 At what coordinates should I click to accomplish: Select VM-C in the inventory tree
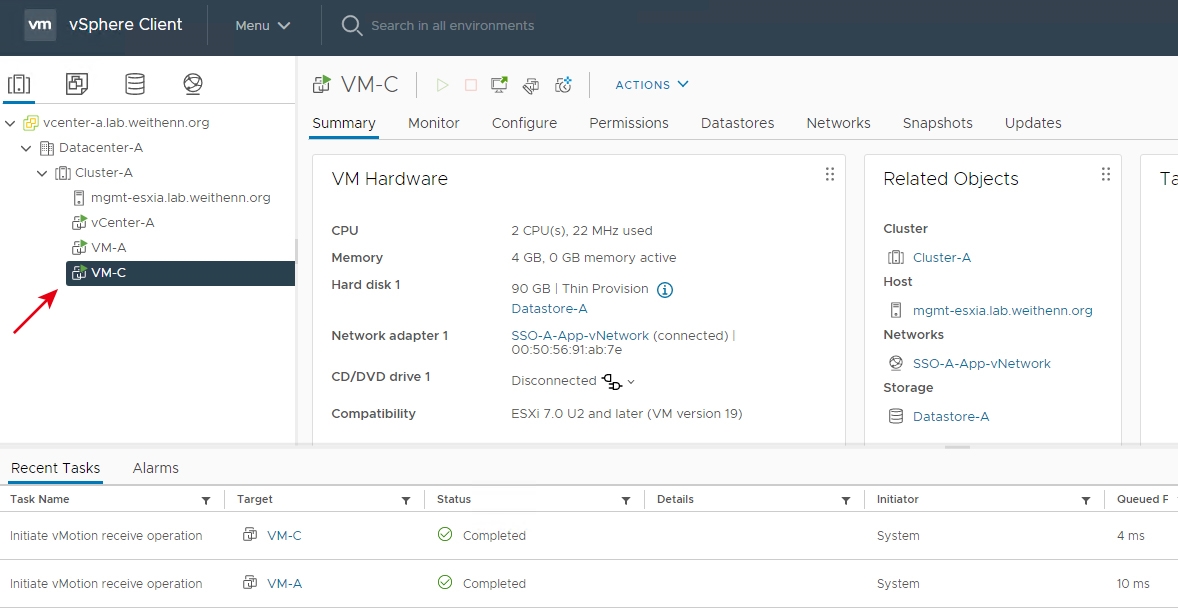180,273
